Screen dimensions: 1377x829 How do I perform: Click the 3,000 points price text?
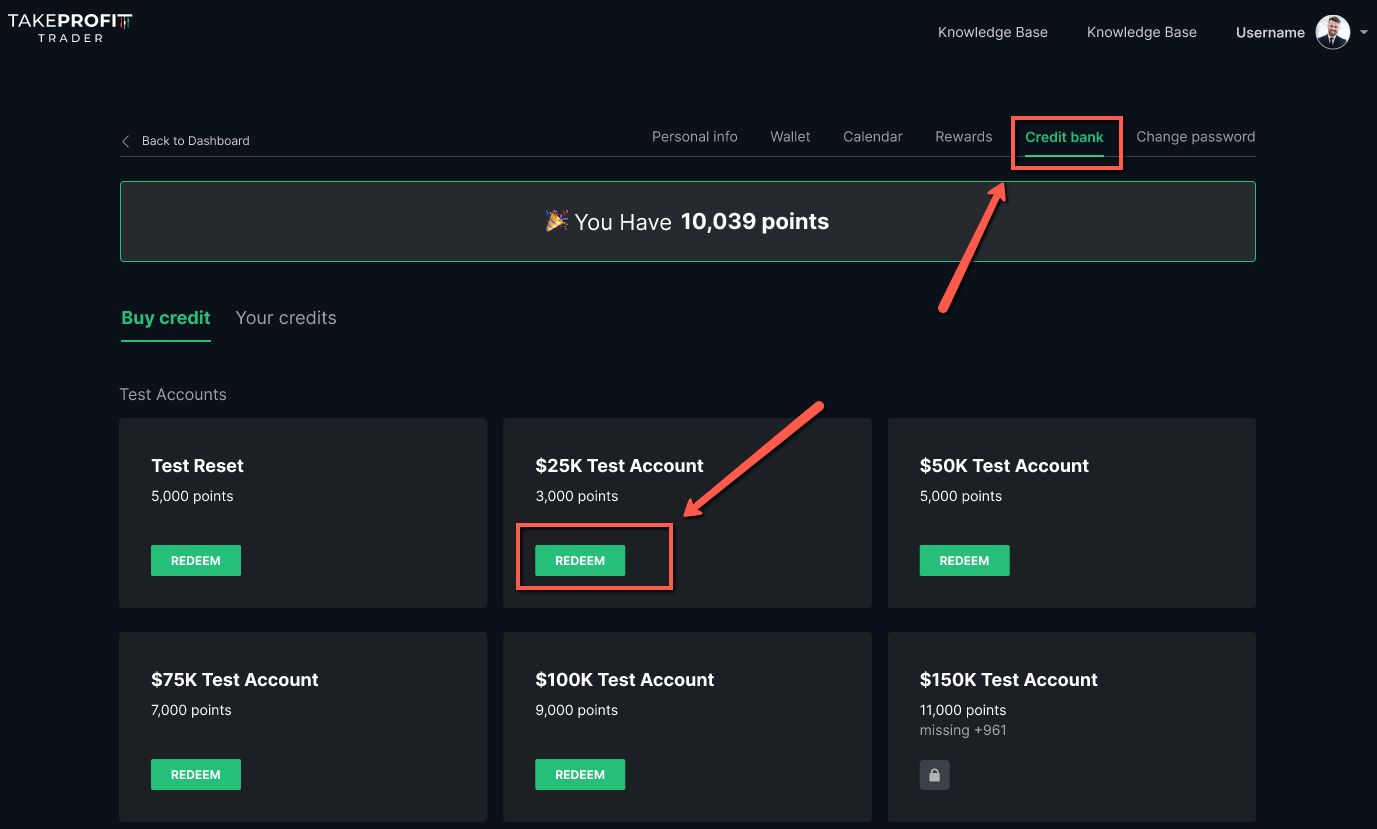tap(577, 496)
